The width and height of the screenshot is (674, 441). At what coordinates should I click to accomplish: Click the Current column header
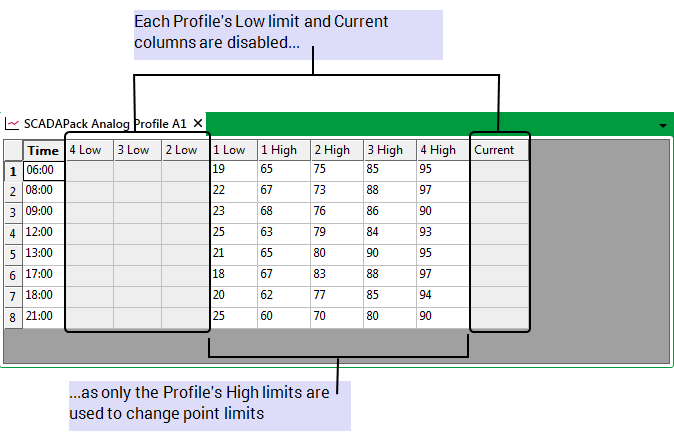click(x=498, y=150)
